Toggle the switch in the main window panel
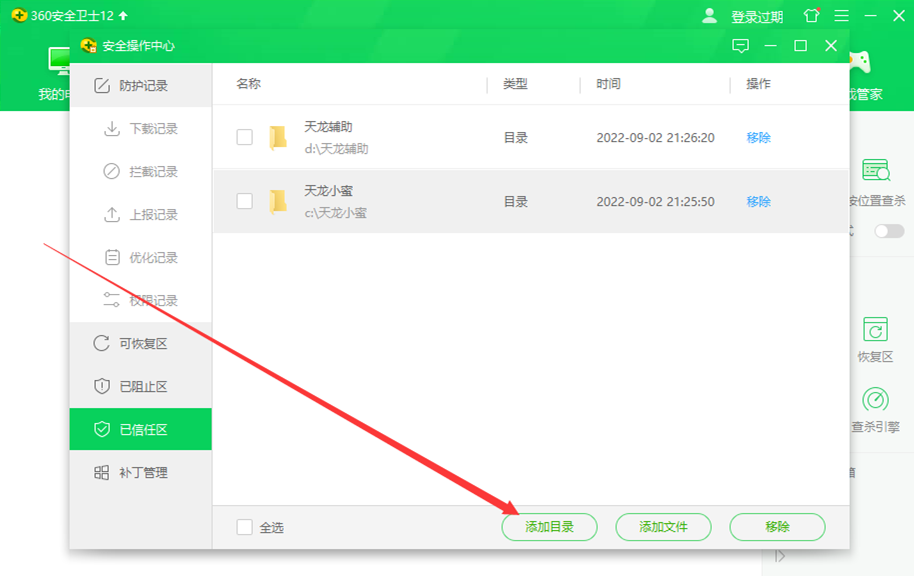914x576 pixels. pyautogui.click(x=889, y=231)
